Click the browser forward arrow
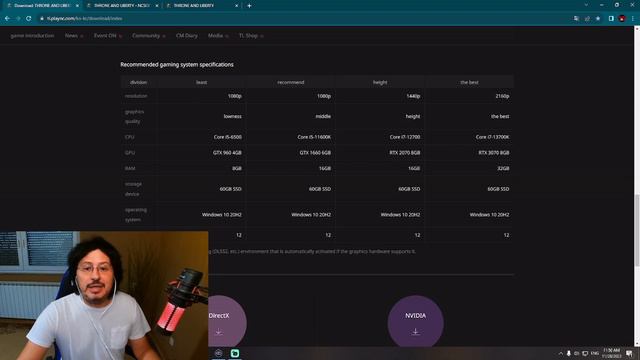This screenshot has height=360, width=640. pyautogui.click(x=18, y=18)
